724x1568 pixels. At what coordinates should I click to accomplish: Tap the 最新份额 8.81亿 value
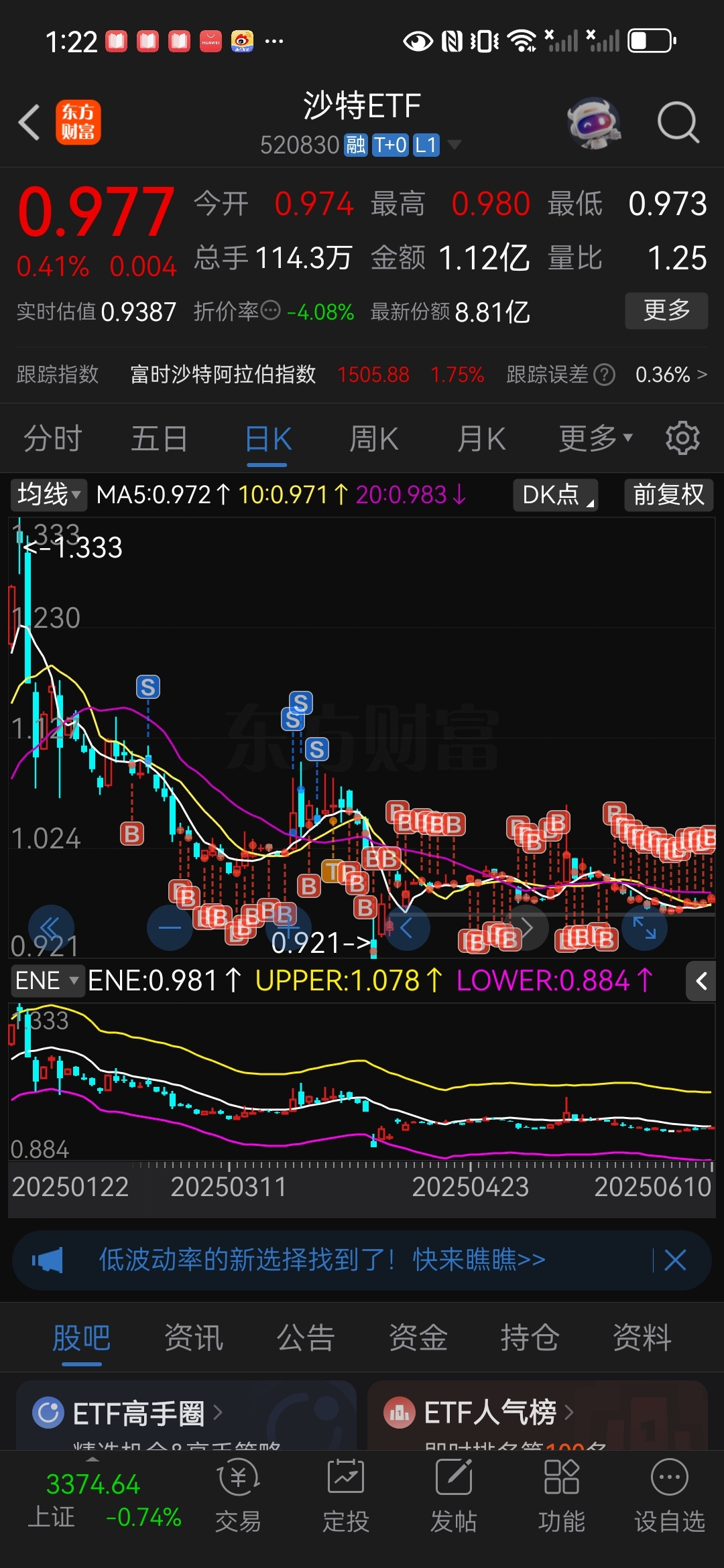(x=492, y=312)
